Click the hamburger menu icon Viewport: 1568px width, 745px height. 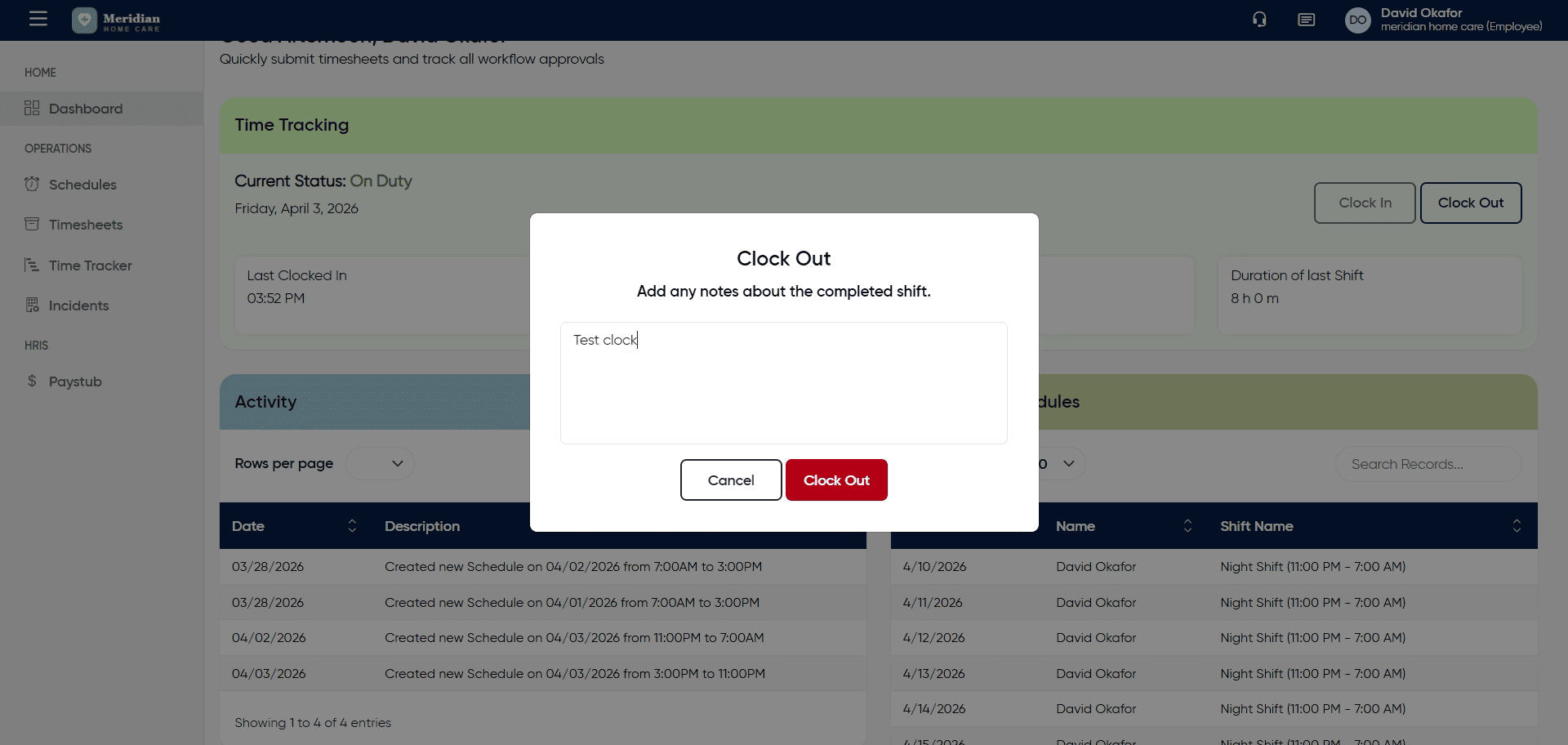38,19
